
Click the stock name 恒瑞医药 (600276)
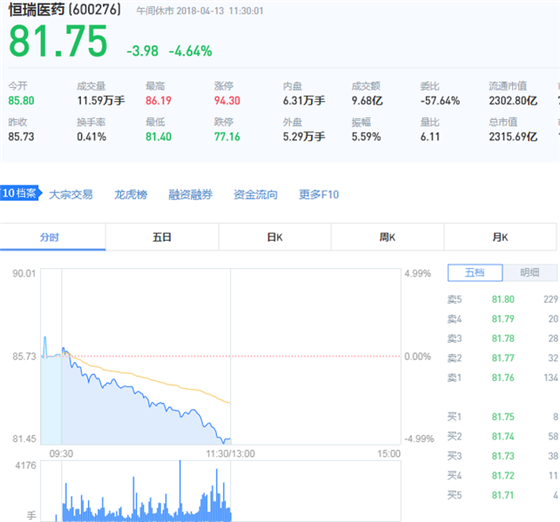tap(65, 10)
